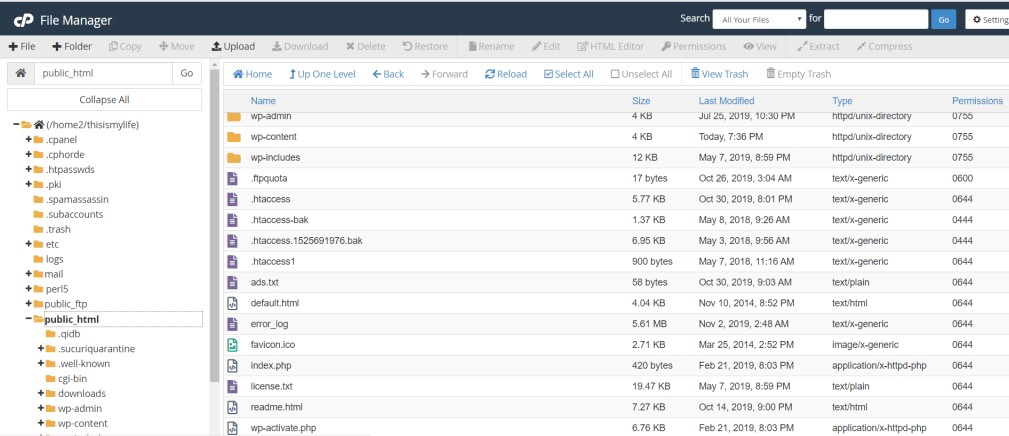
Task: Click Up One Level link
Action: [322, 74]
